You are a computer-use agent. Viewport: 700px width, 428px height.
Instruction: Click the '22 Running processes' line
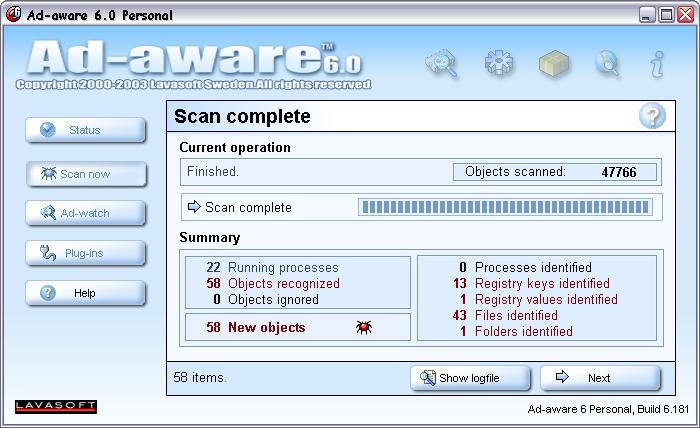point(272,267)
